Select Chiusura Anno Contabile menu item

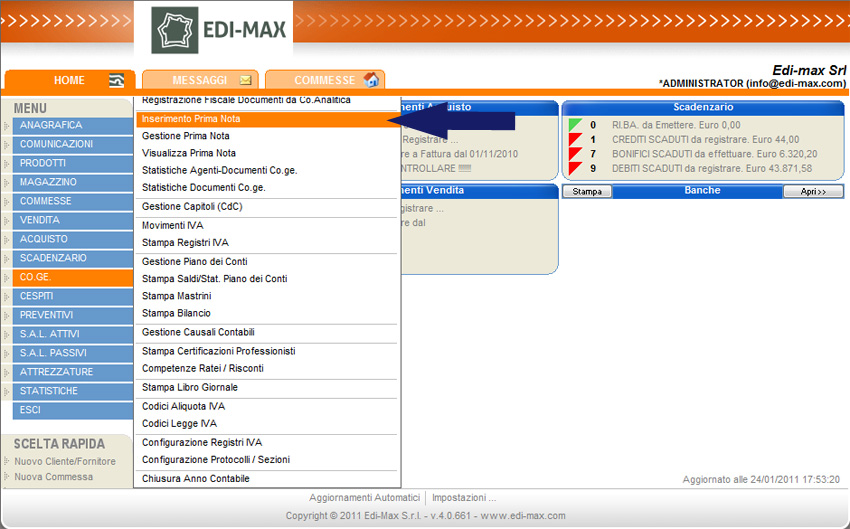196,478
